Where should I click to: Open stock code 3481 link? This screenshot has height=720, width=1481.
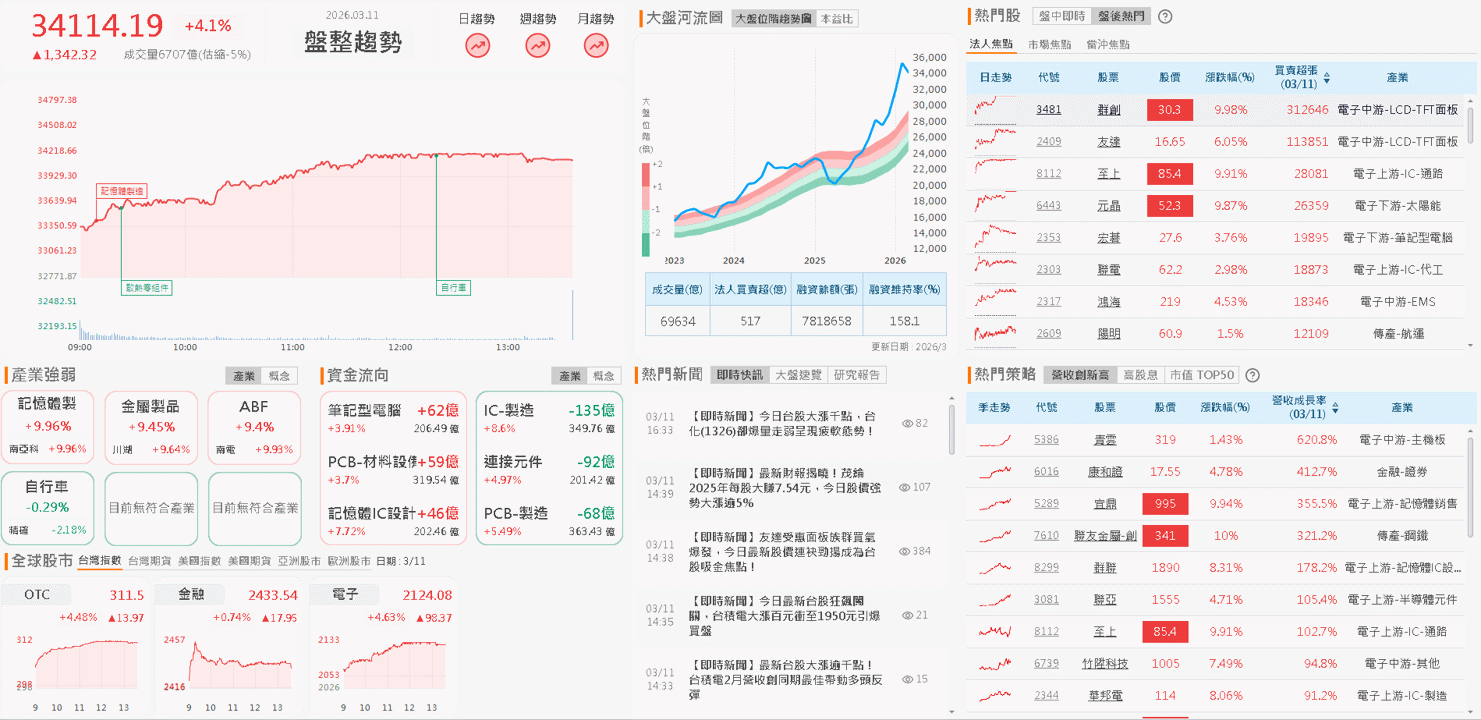pyautogui.click(x=1048, y=109)
